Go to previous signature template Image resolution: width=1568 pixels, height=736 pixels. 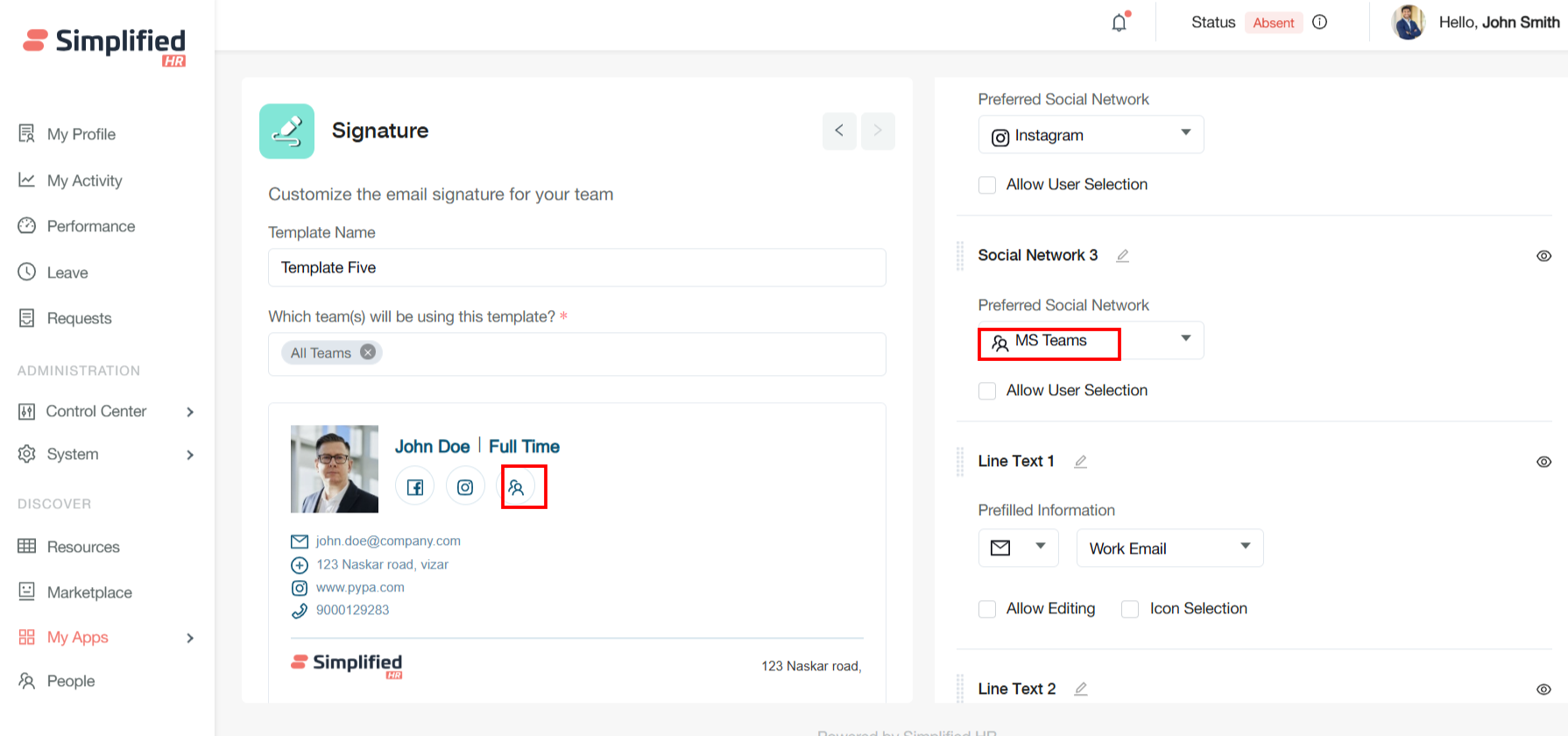(x=838, y=131)
